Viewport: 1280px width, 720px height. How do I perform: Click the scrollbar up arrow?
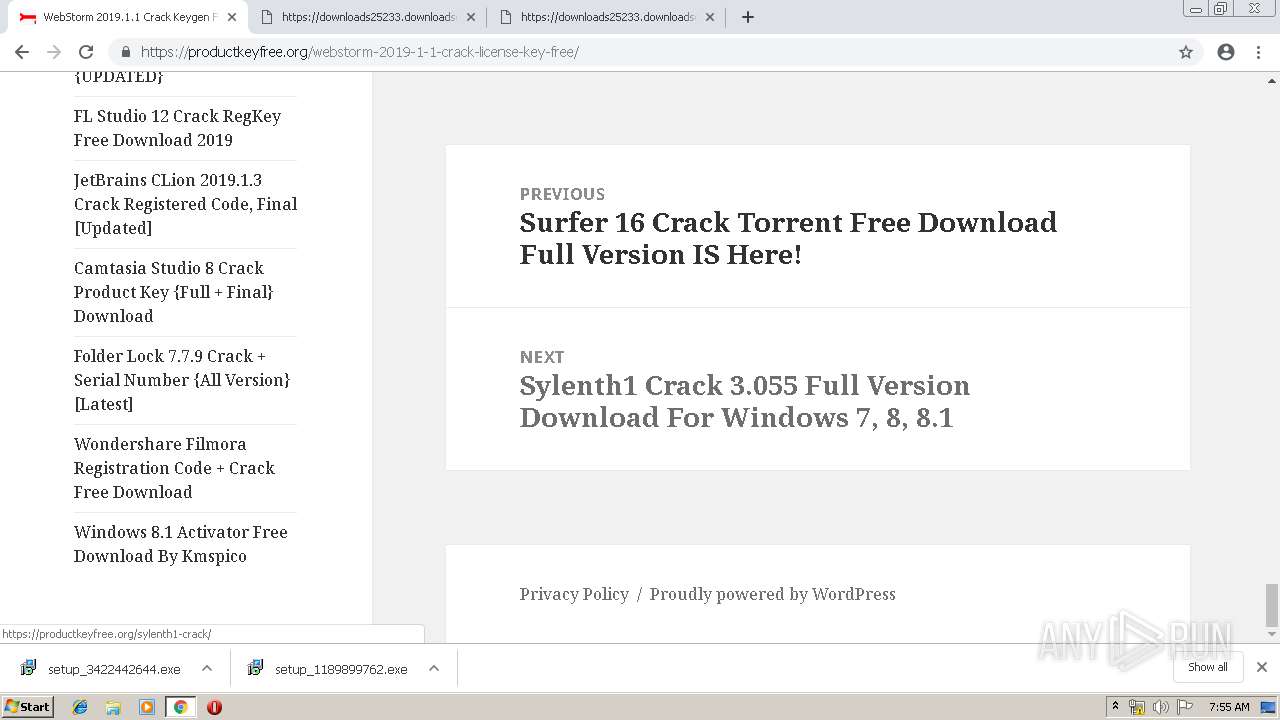click(x=1272, y=80)
